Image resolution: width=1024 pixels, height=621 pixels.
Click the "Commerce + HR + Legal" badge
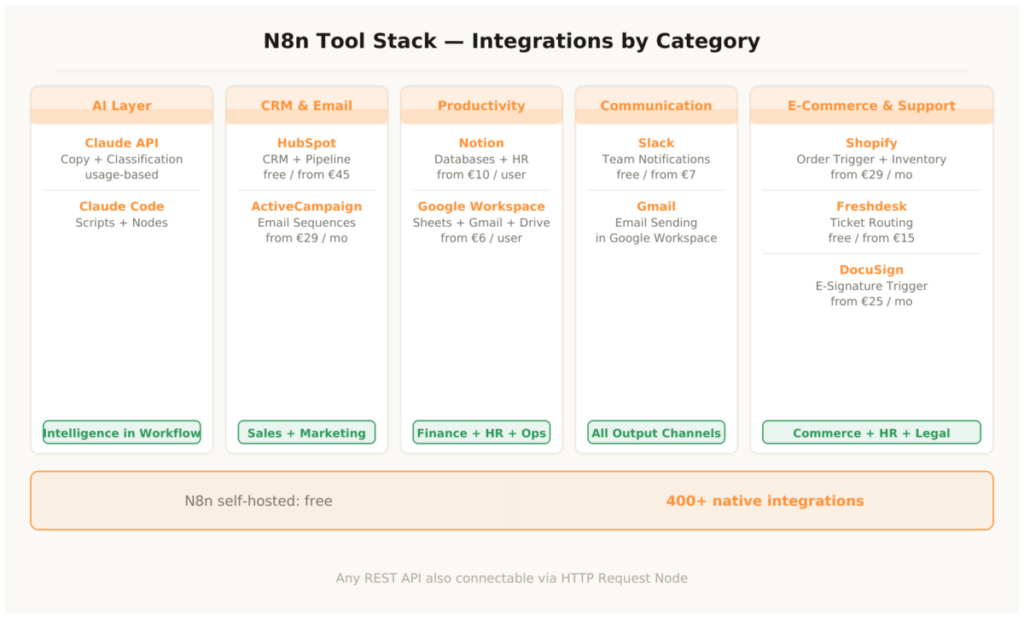click(871, 433)
